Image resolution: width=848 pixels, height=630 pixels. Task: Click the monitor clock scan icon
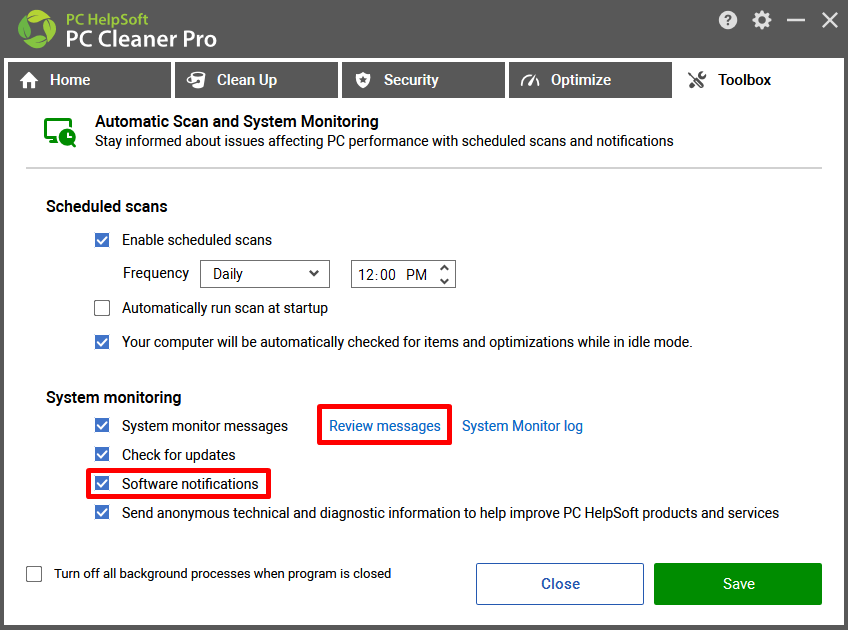tap(60, 132)
